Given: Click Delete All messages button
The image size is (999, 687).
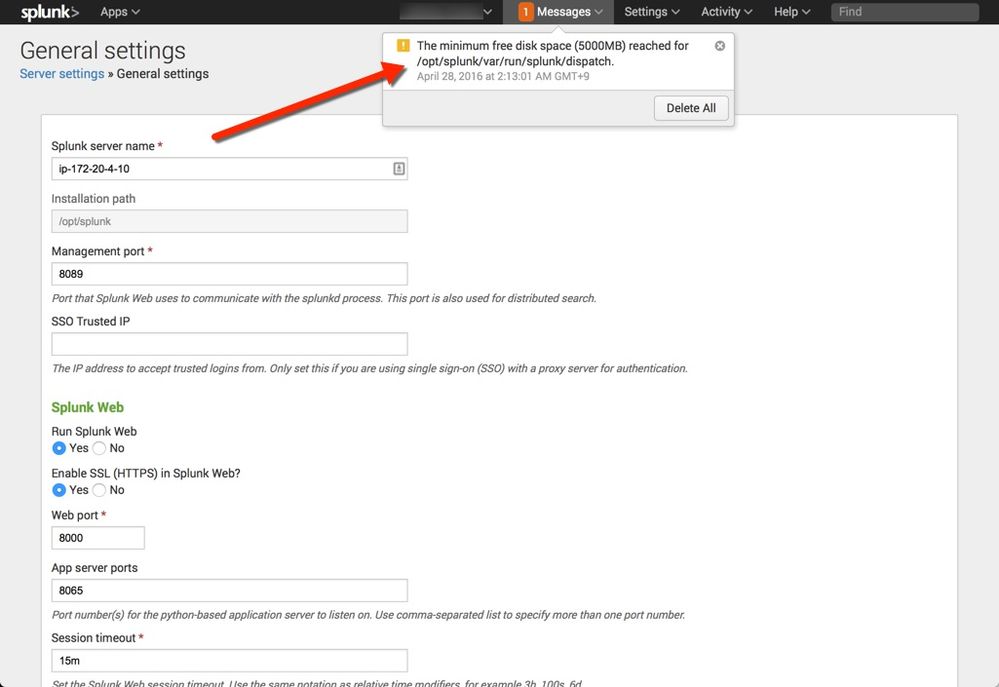Looking at the screenshot, I should click(x=691, y=108).
